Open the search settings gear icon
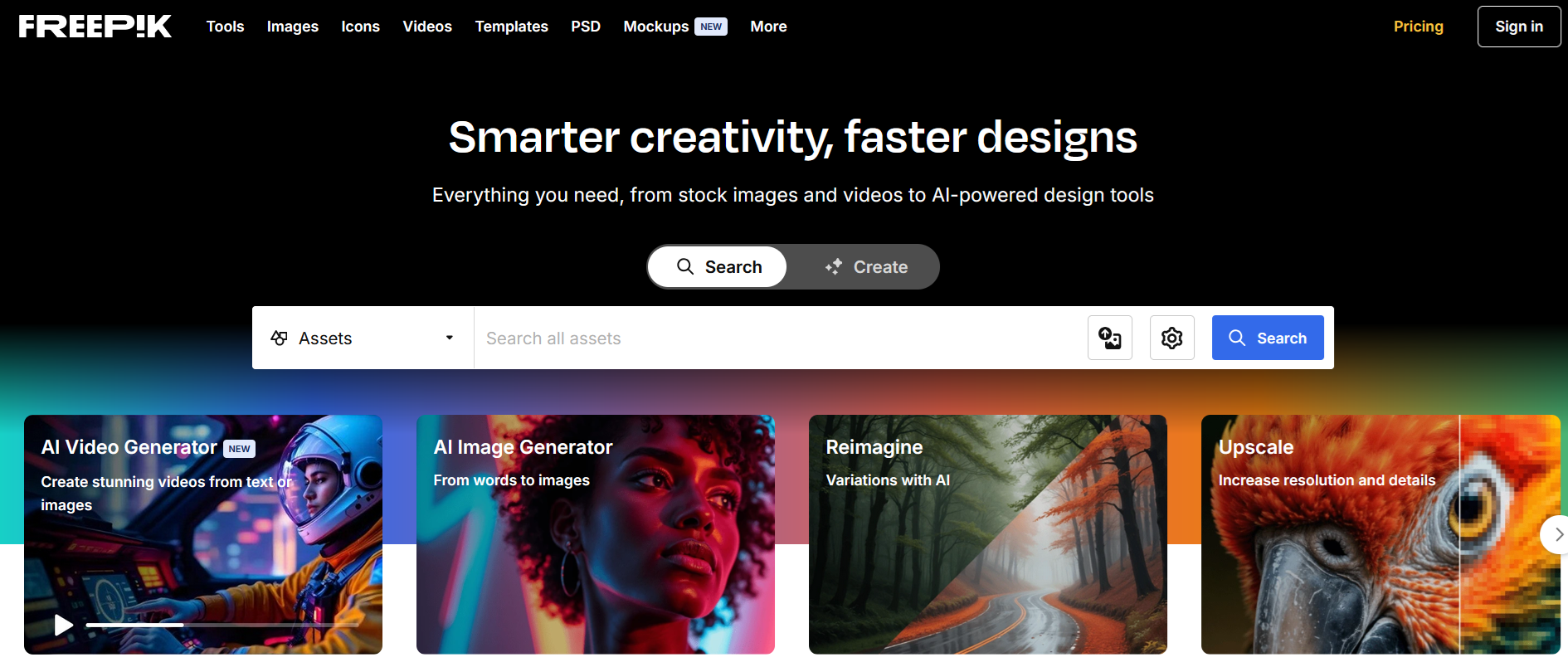This screenshot has width=1568, height=667. (1172, 338)
